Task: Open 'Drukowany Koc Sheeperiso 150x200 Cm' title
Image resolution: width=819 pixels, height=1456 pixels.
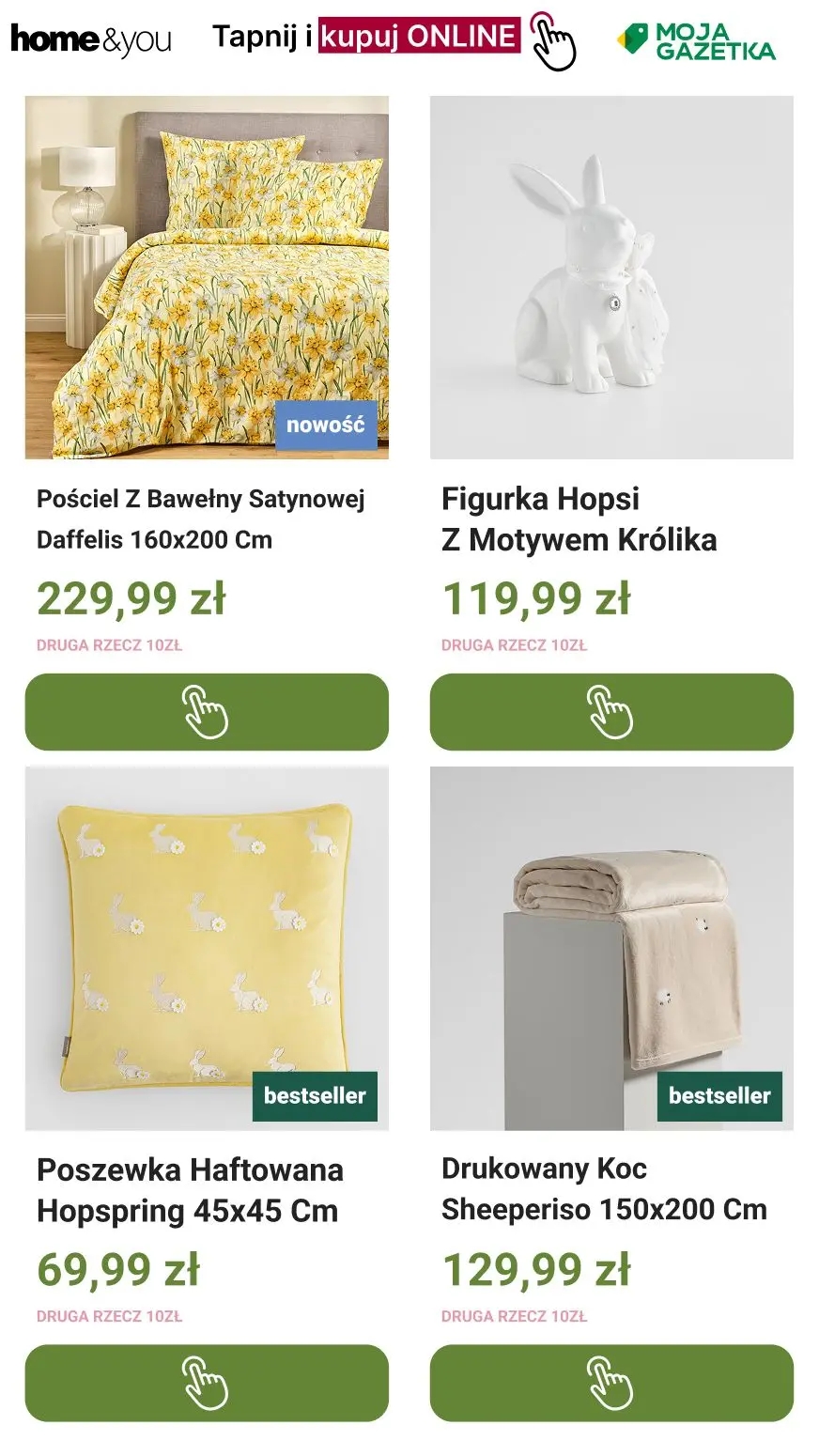Action: [604, 1189]
